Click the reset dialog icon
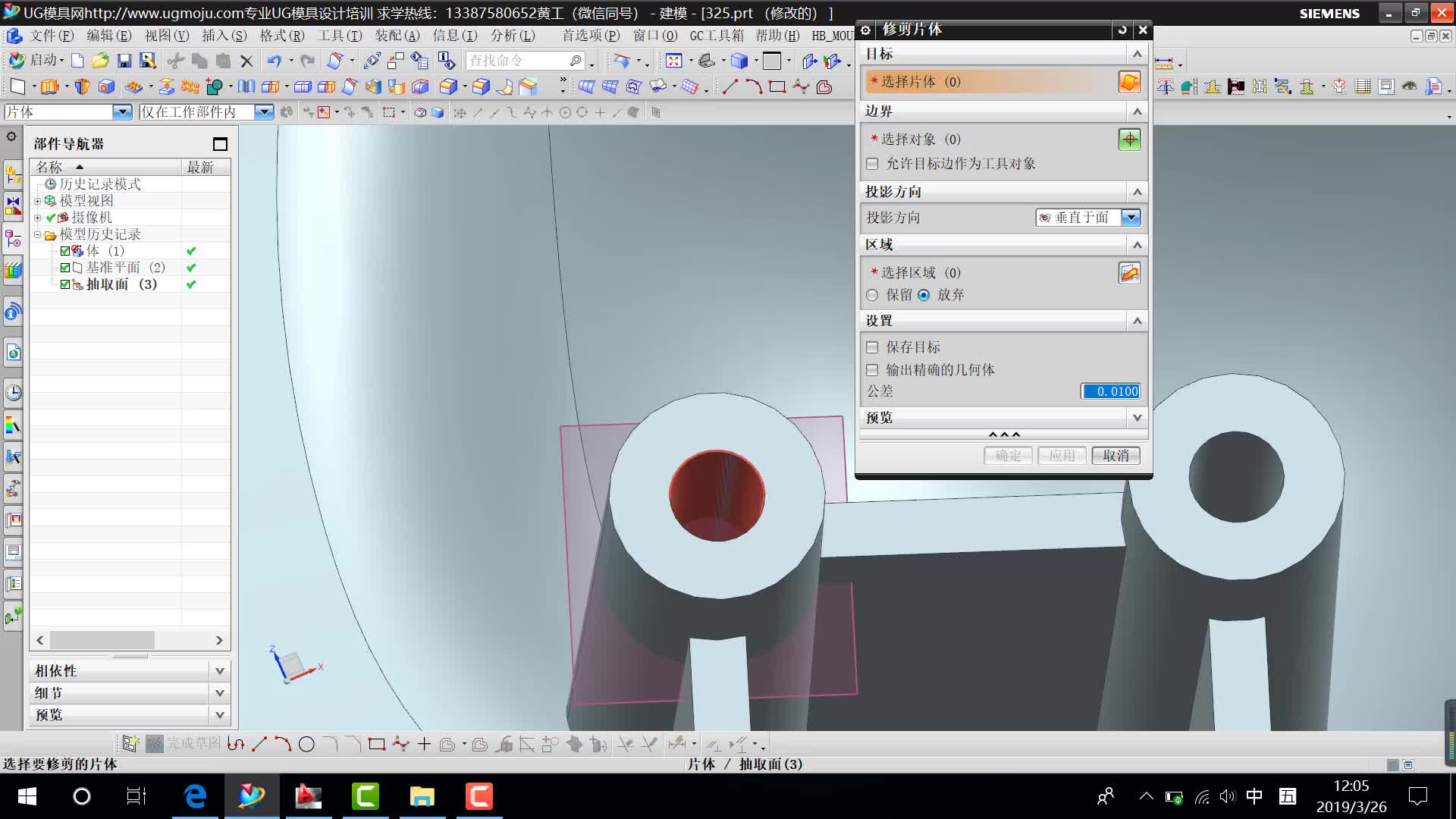This screenshot has width=1456, height=819. pos(1122,30)
